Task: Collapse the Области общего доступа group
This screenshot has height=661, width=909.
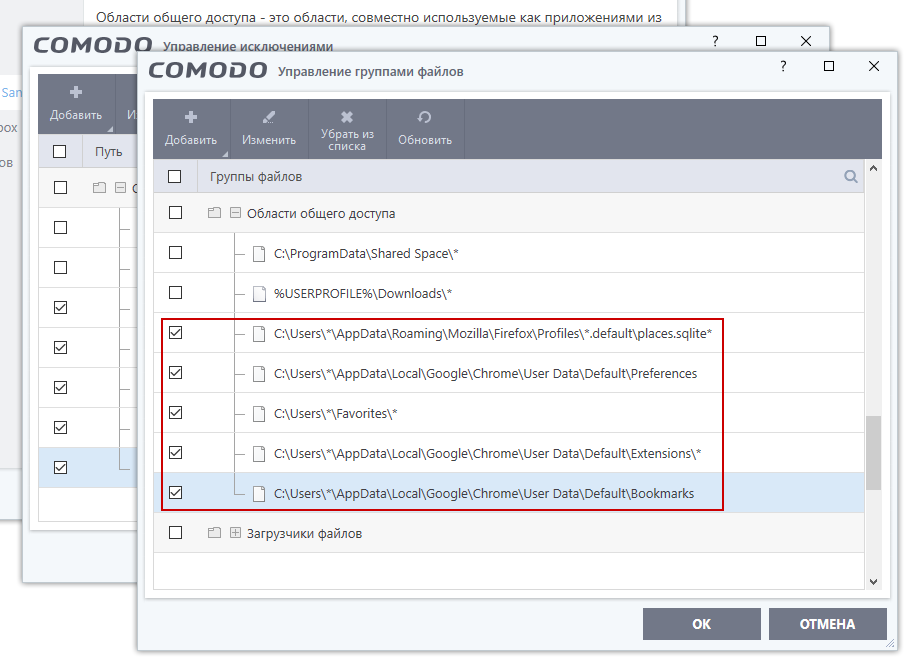Action: [x=235, y=213]
